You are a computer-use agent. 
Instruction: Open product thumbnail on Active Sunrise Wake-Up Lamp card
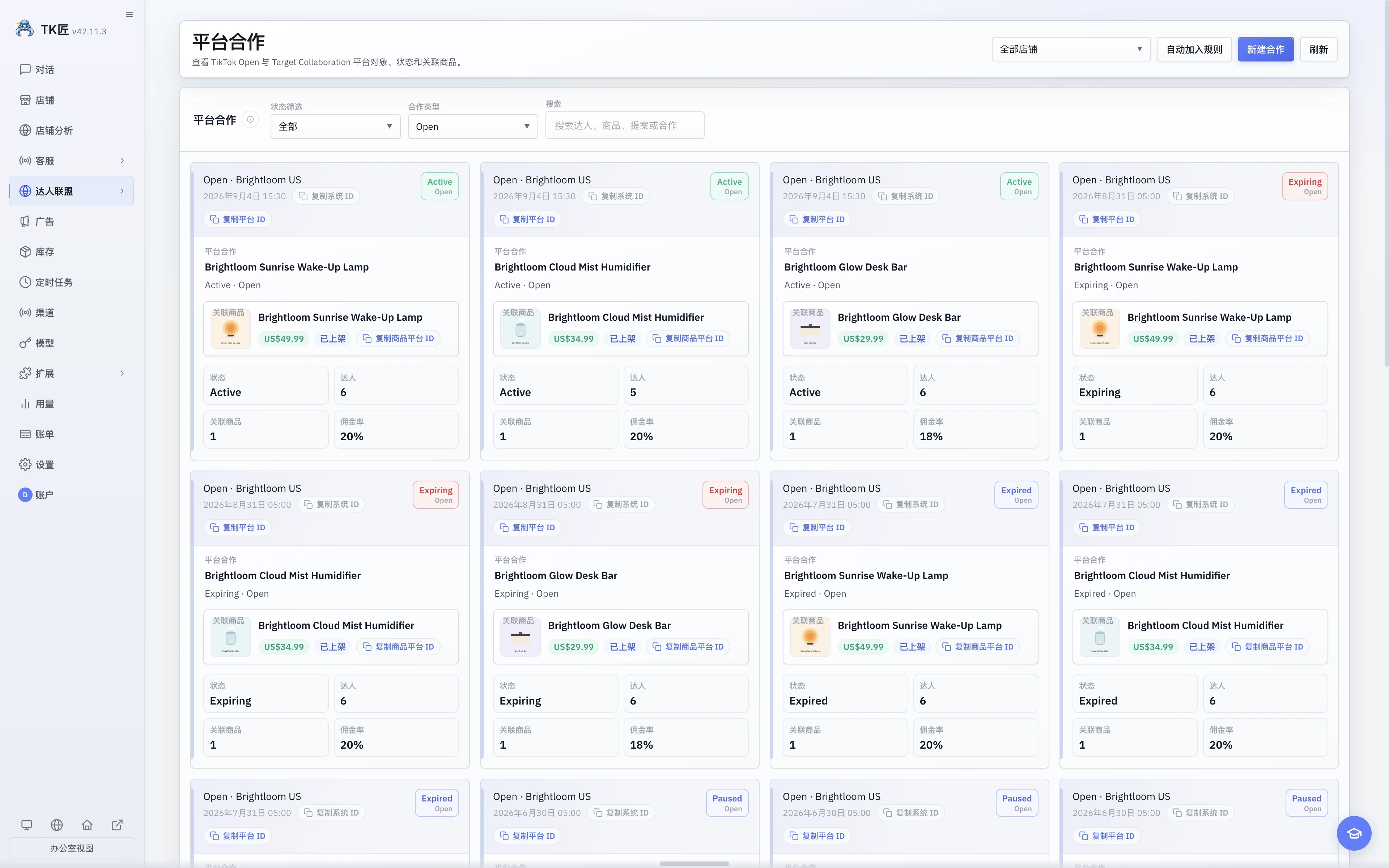click(x=231, y=328)
